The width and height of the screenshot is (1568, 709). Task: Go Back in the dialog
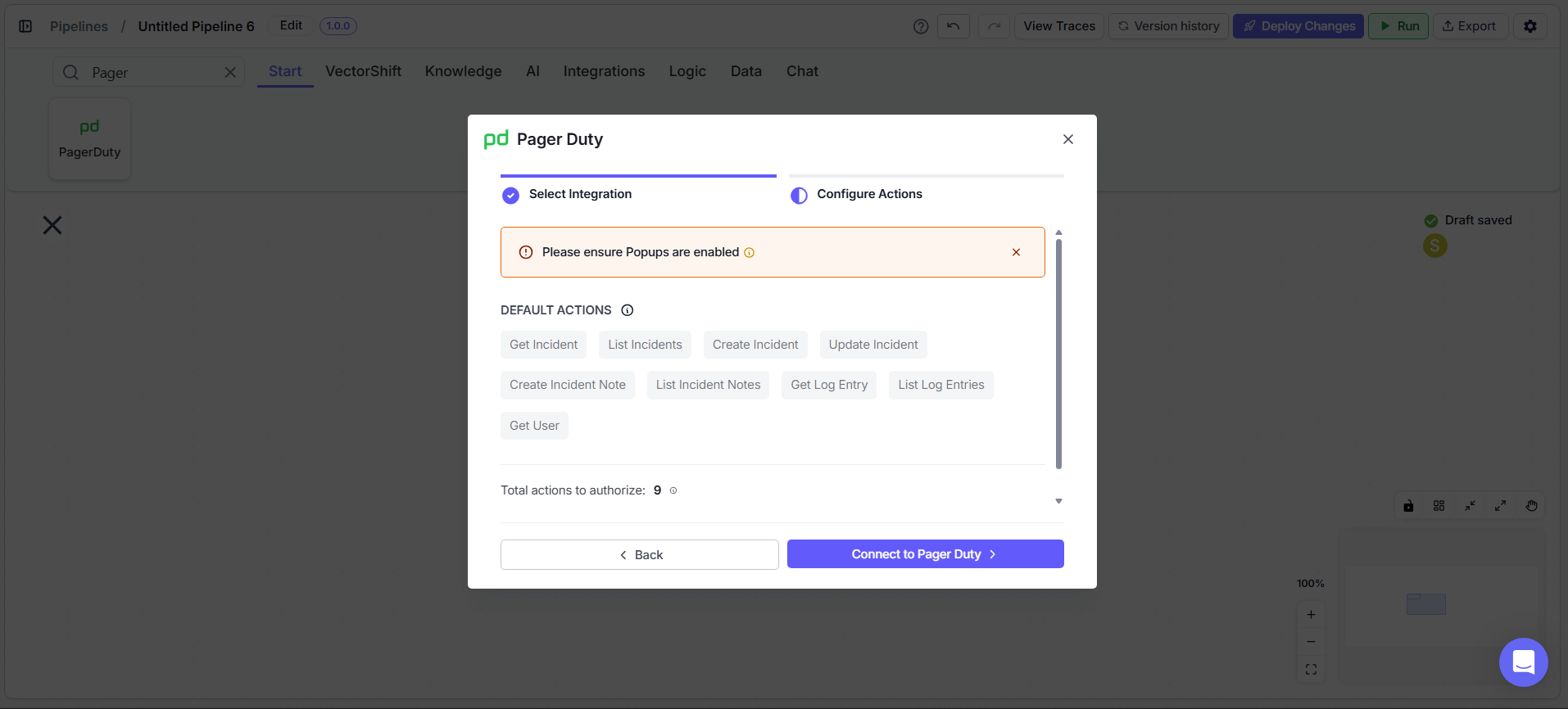[639, 555]
